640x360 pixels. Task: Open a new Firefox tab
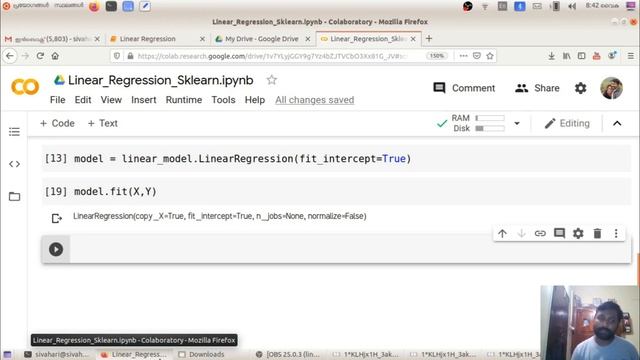[x=429, y=39]
